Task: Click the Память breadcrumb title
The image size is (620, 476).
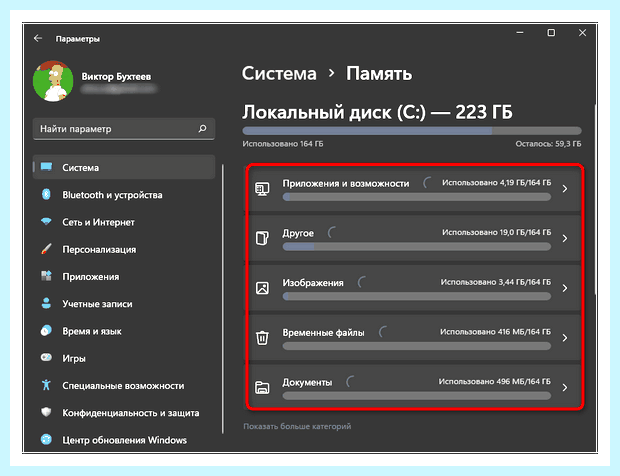Action: click(379, 74)
